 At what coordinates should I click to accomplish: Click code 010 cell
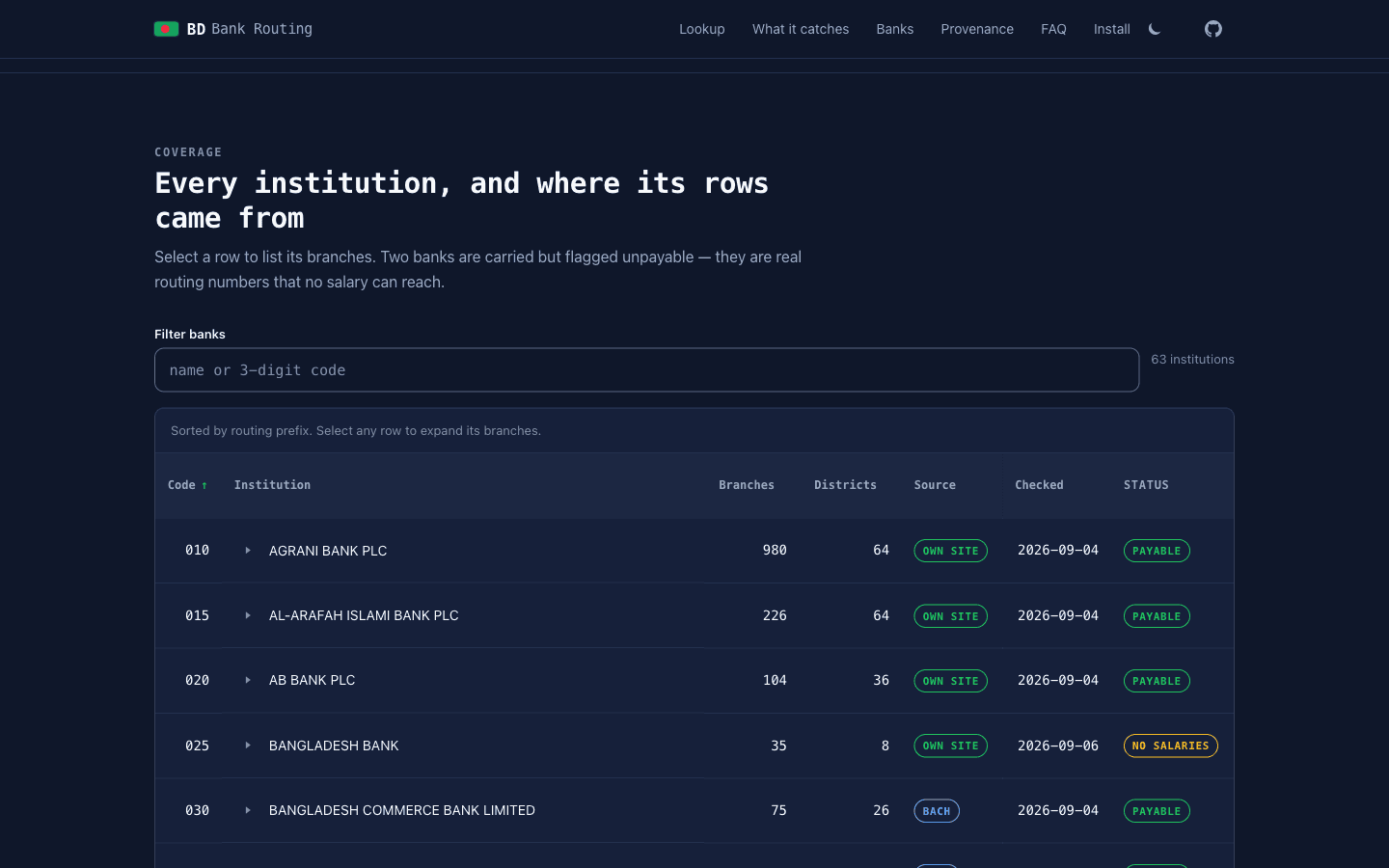[197, 550]
